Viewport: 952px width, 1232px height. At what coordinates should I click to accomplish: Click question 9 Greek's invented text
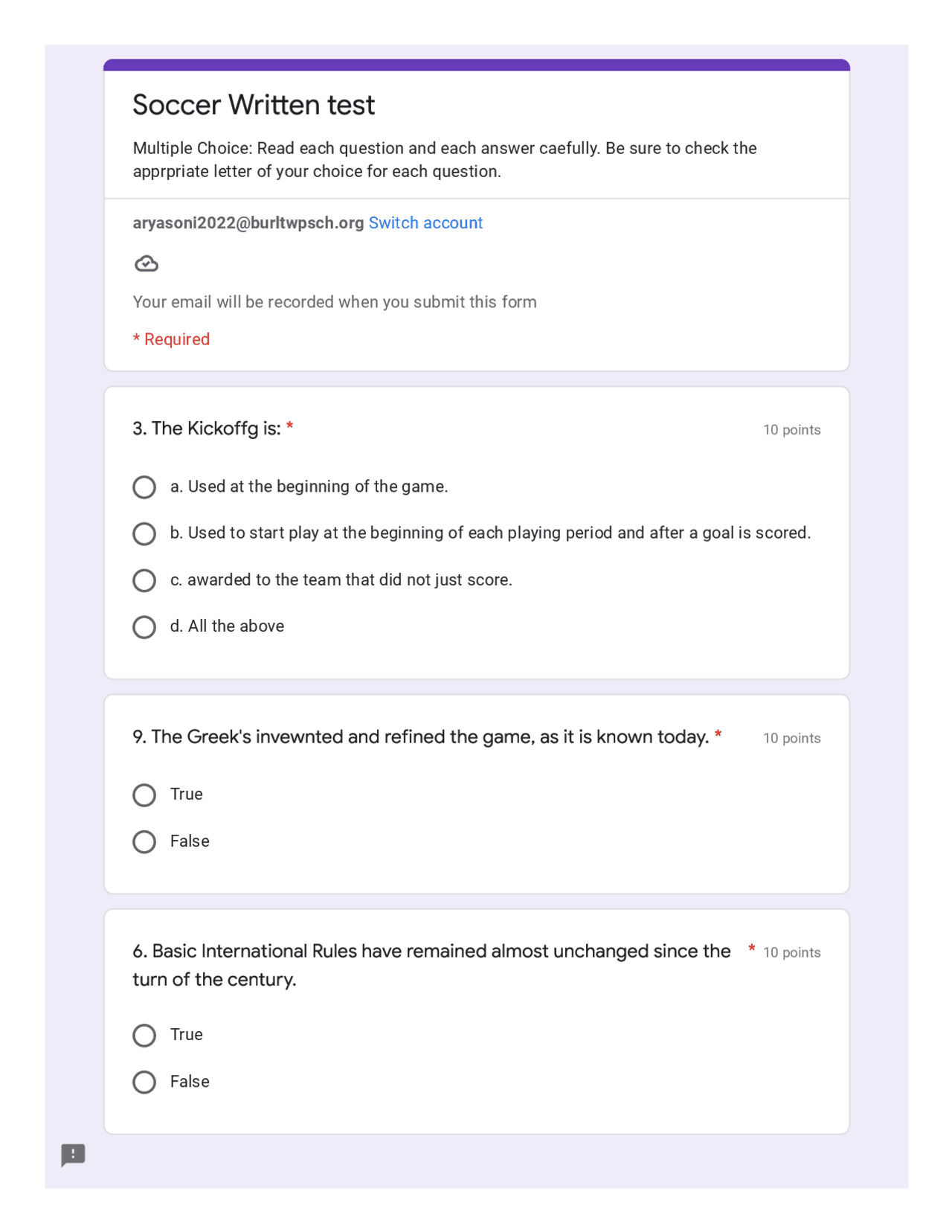(x=420, y=737)
